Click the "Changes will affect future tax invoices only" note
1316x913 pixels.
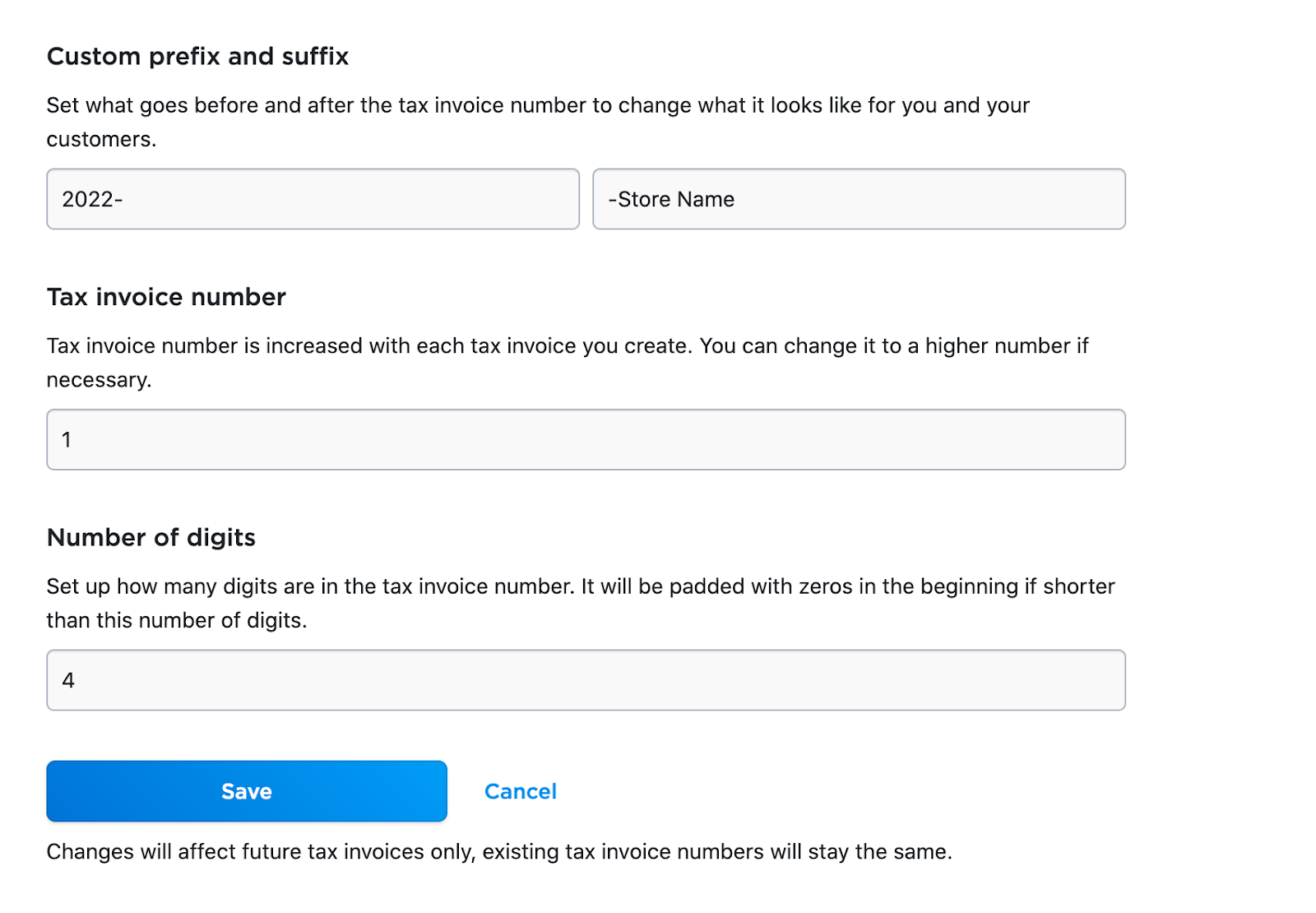pos(260,851)
